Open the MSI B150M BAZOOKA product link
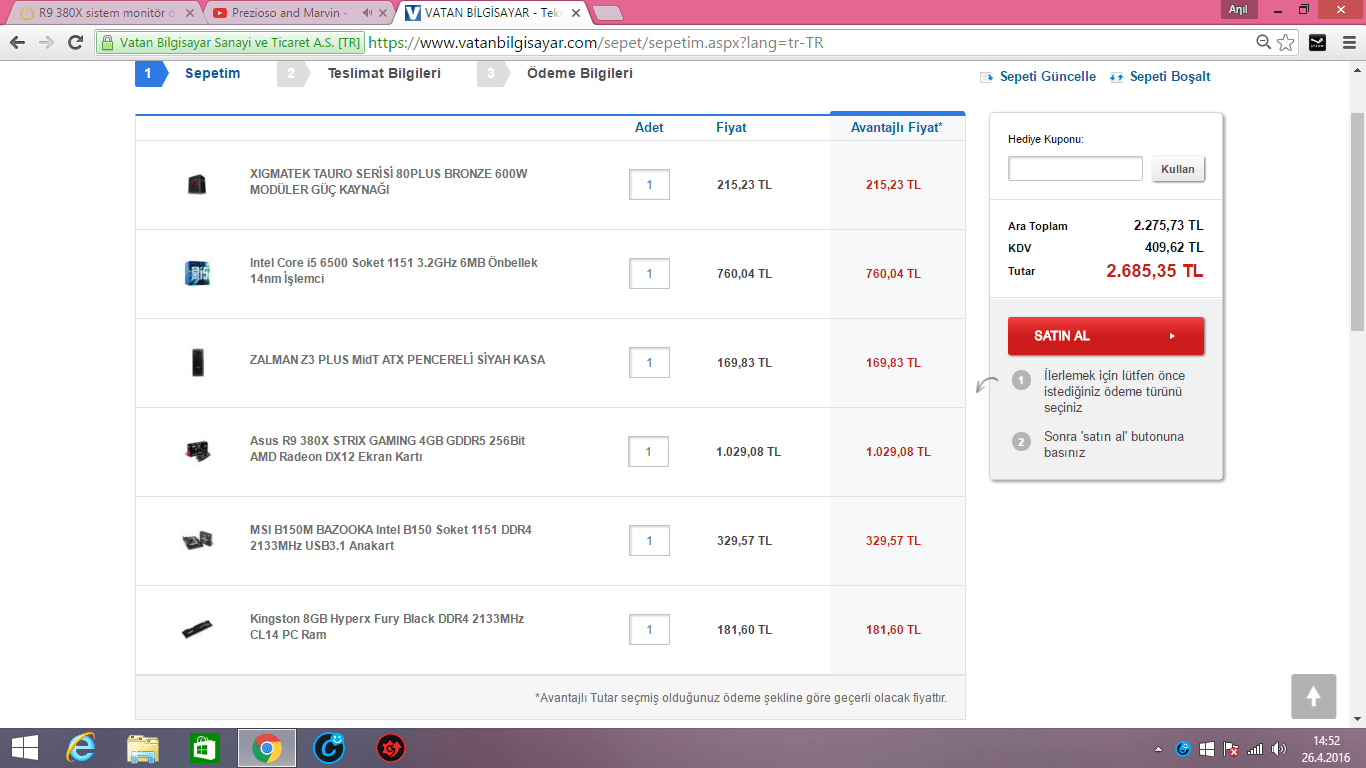The width and height of the screenshot is (1366, 768). click(391, 538)
